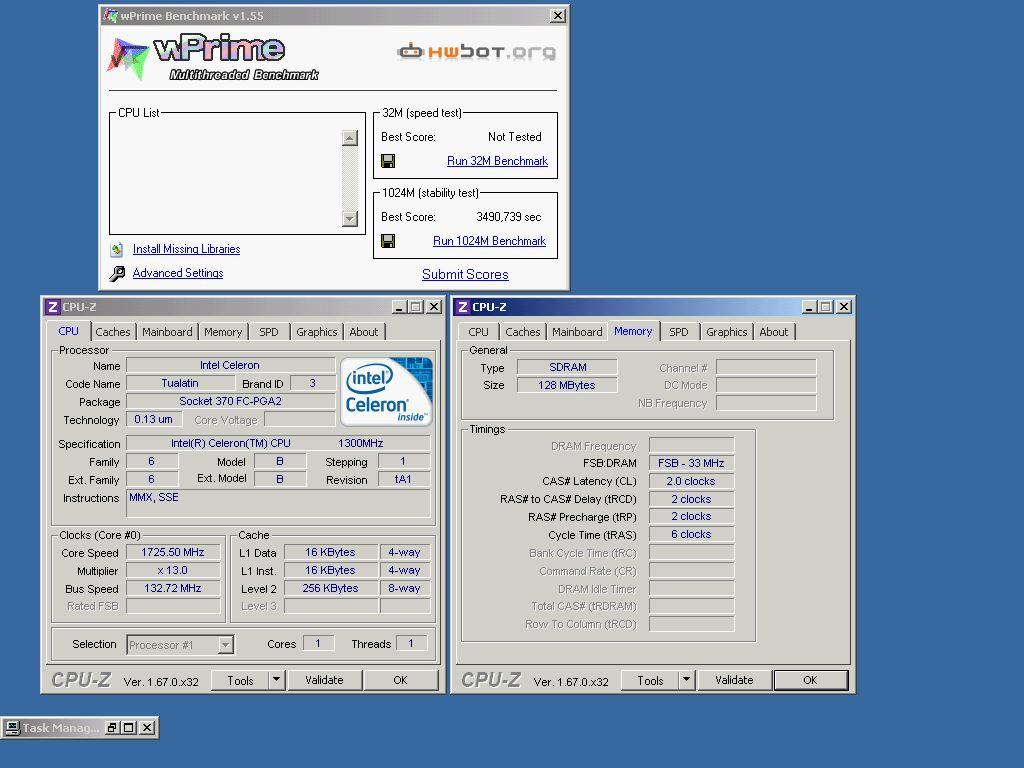Click the 3490,739 sec best score
1024x768 pixels.
pos(509,217)
